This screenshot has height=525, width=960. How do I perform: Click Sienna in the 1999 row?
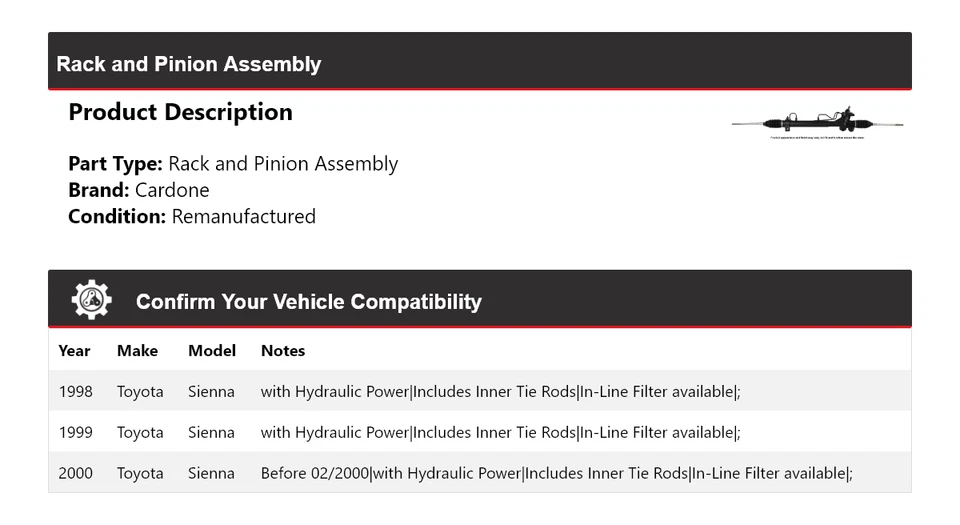[x=211, y=432]
